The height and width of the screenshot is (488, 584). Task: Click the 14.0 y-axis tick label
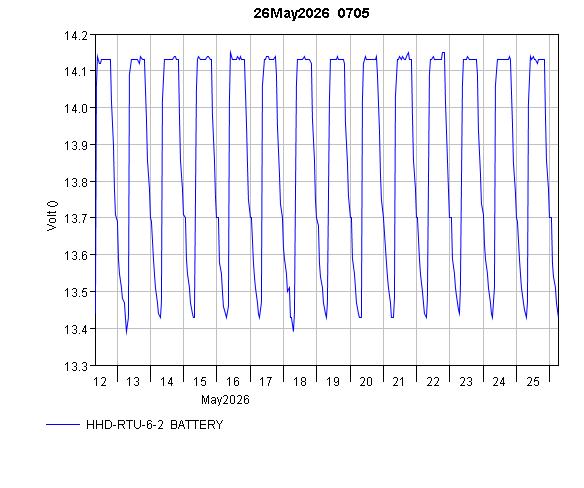76,108
